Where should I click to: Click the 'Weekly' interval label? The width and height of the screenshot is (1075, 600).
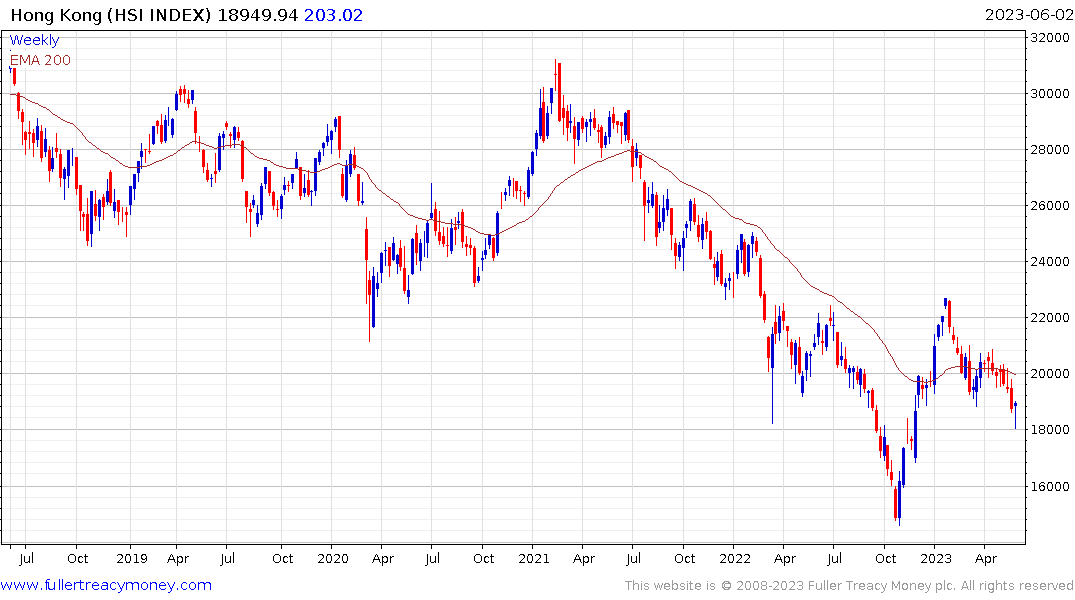(x=34, y=40)
